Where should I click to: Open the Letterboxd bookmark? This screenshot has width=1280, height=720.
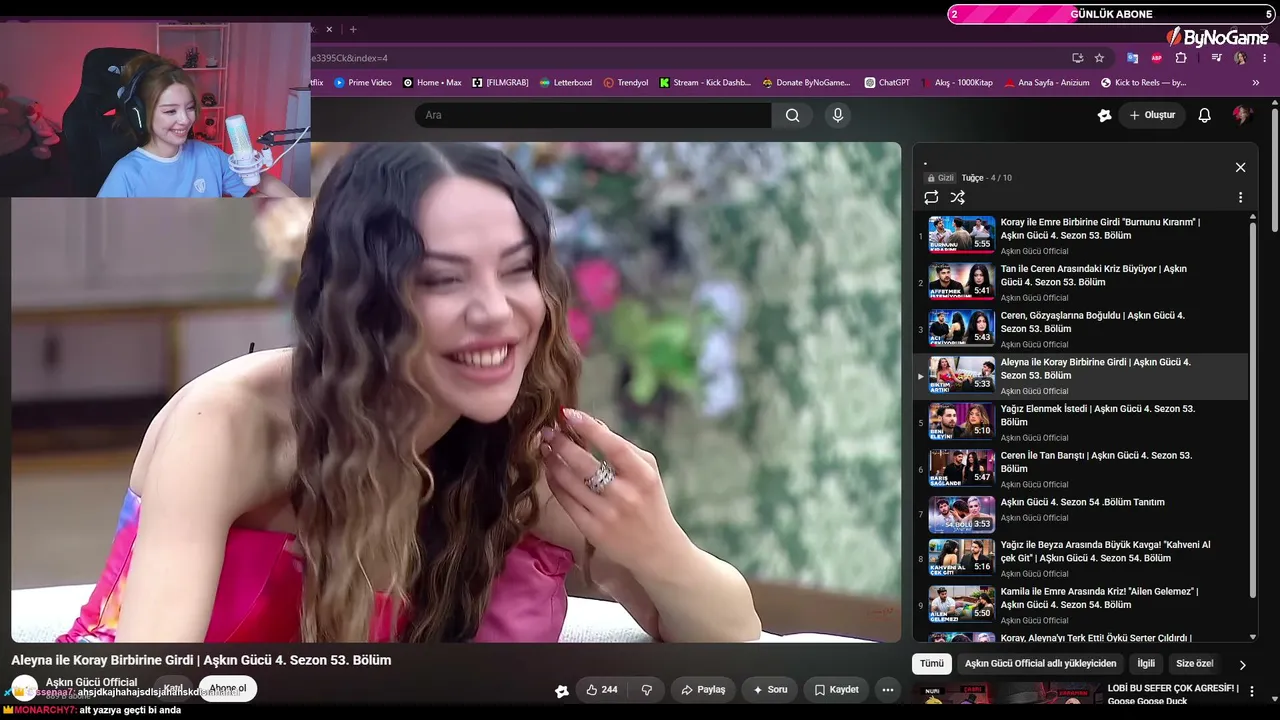tap(565, 83)
